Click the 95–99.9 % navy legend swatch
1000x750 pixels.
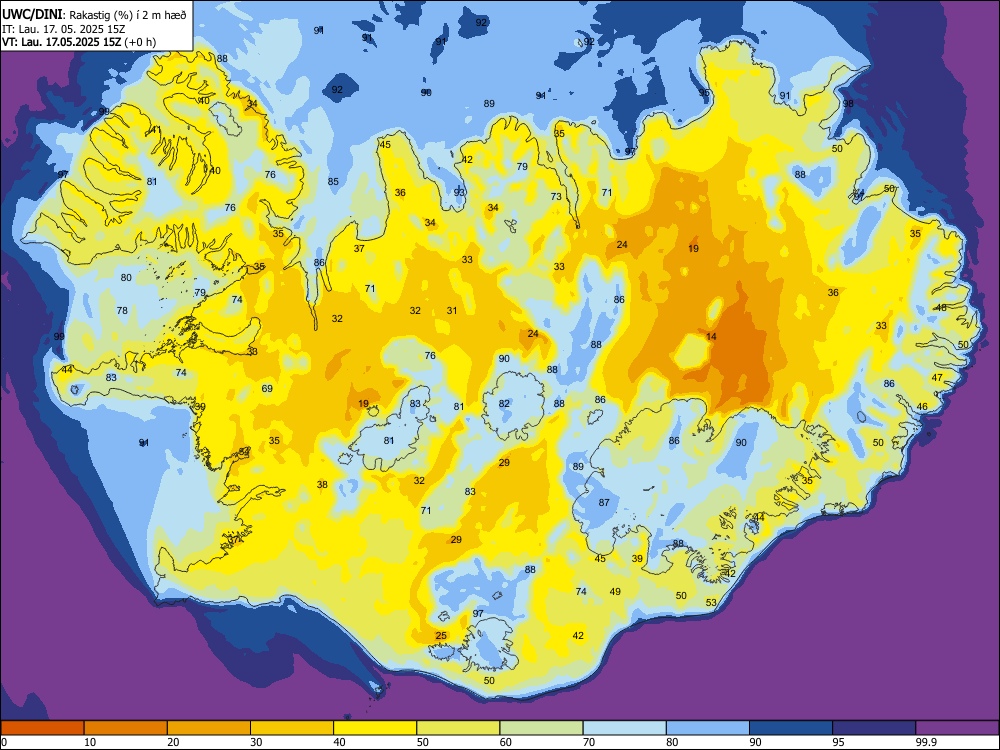pos(874,728)
